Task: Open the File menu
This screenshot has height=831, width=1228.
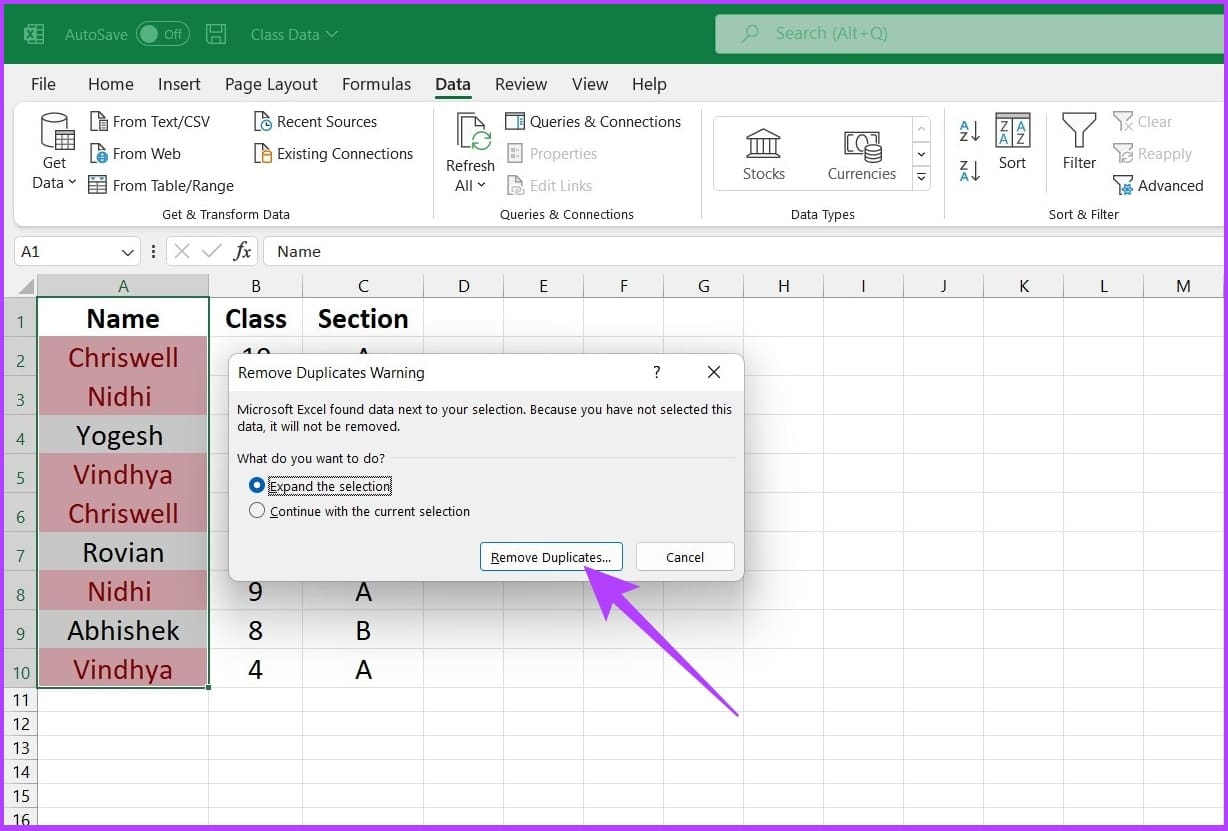Action: coord(43,84)
